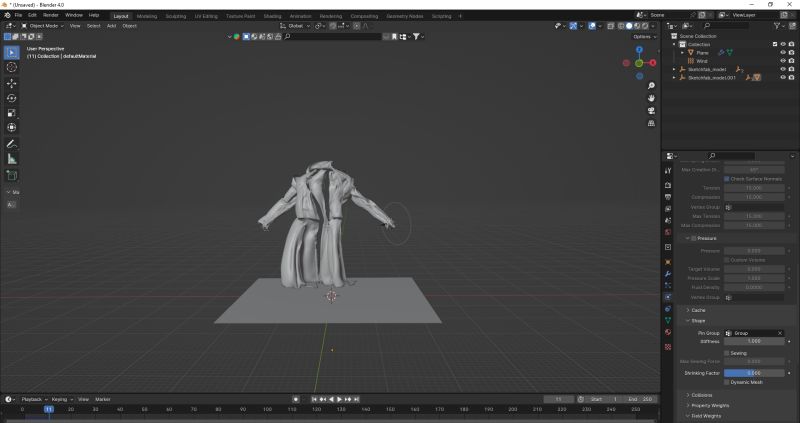Screen dimensions: 800x423
Task: Hide Sketchfab_model.001 in viewport
Action: pos(783,78)
